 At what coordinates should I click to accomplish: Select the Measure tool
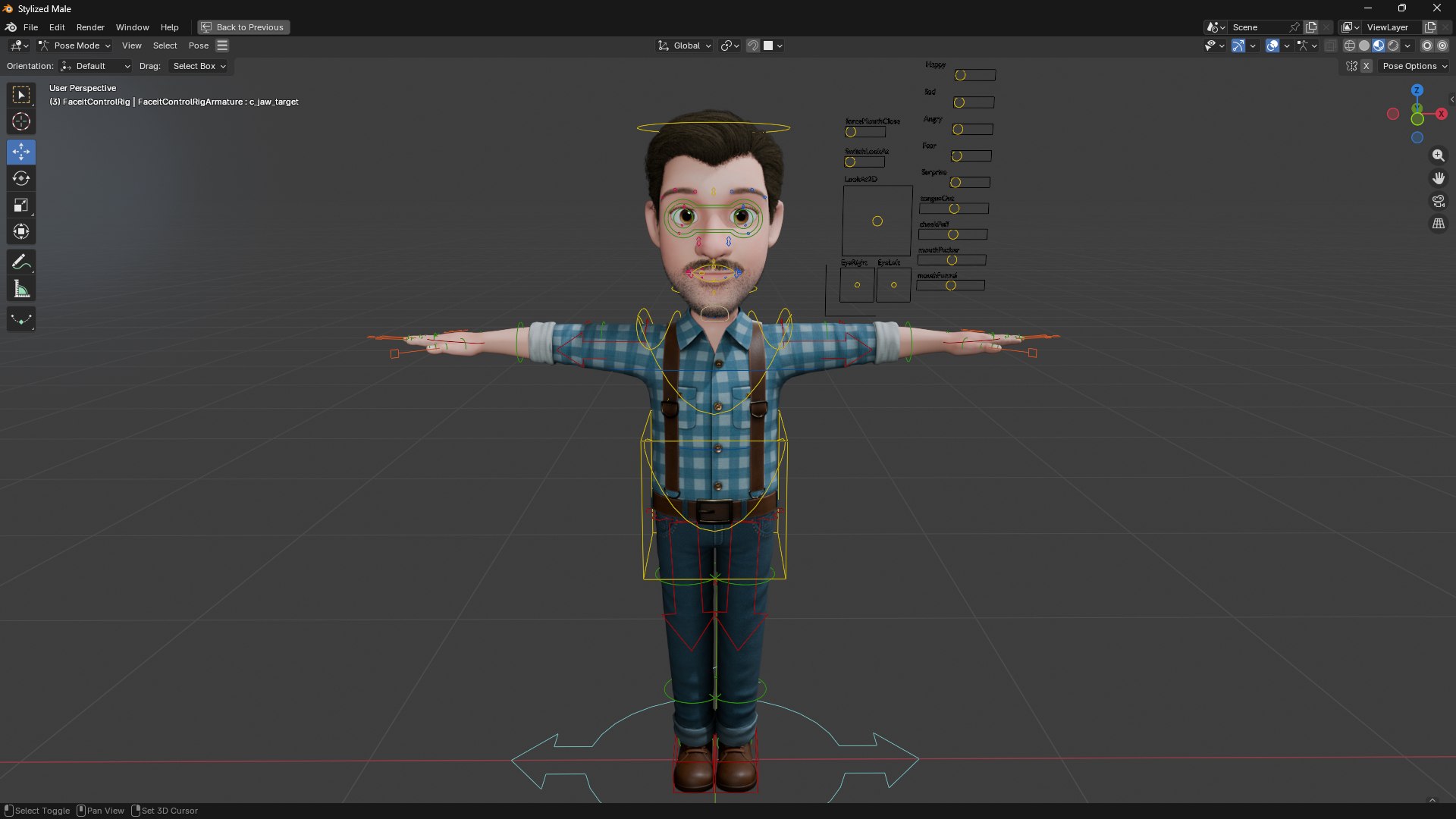[21, 289]
